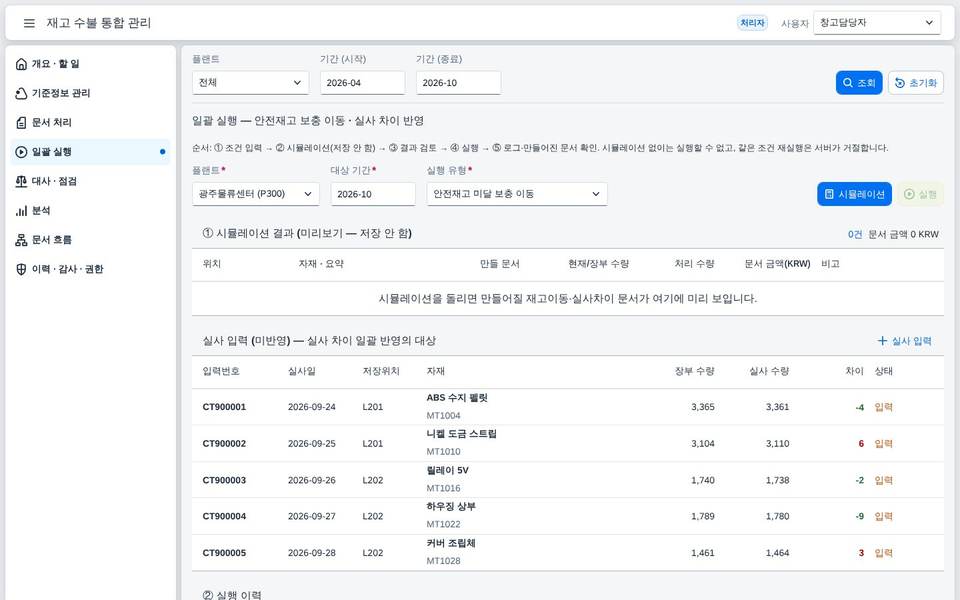Click the calculator icon in 시뮬레이션 button

829,194
